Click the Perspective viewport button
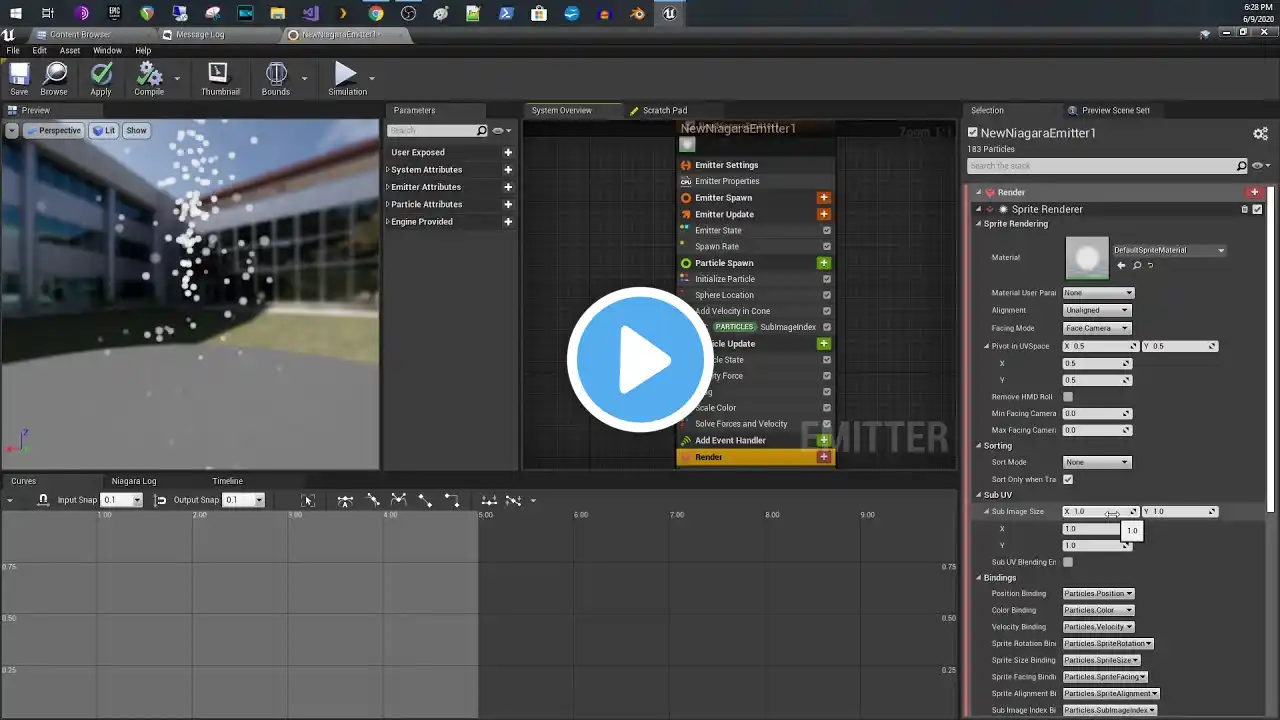 [x=54, y=131]
